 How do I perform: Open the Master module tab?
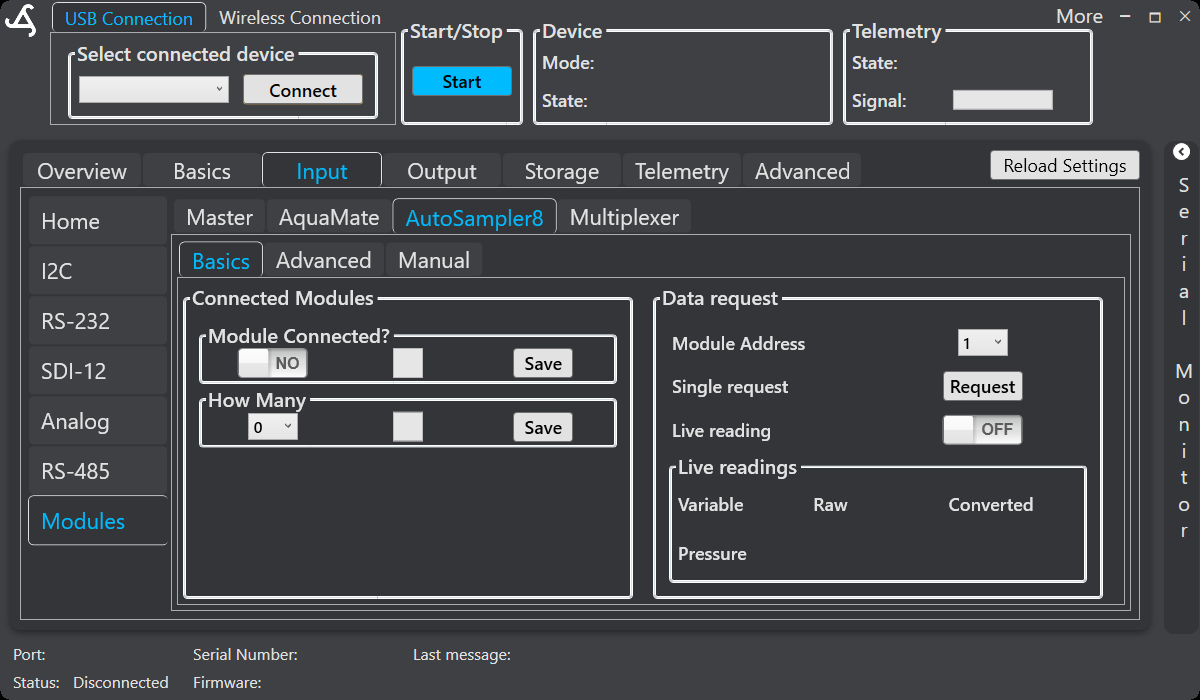point(220,217)
